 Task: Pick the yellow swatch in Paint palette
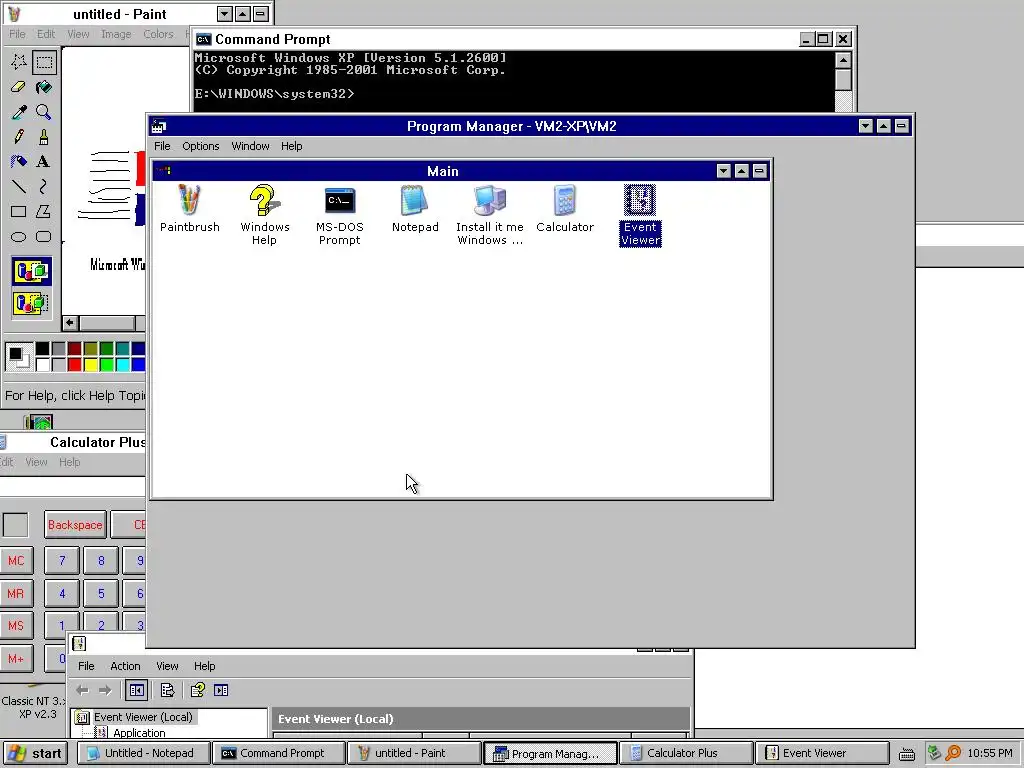click(90, 364)
